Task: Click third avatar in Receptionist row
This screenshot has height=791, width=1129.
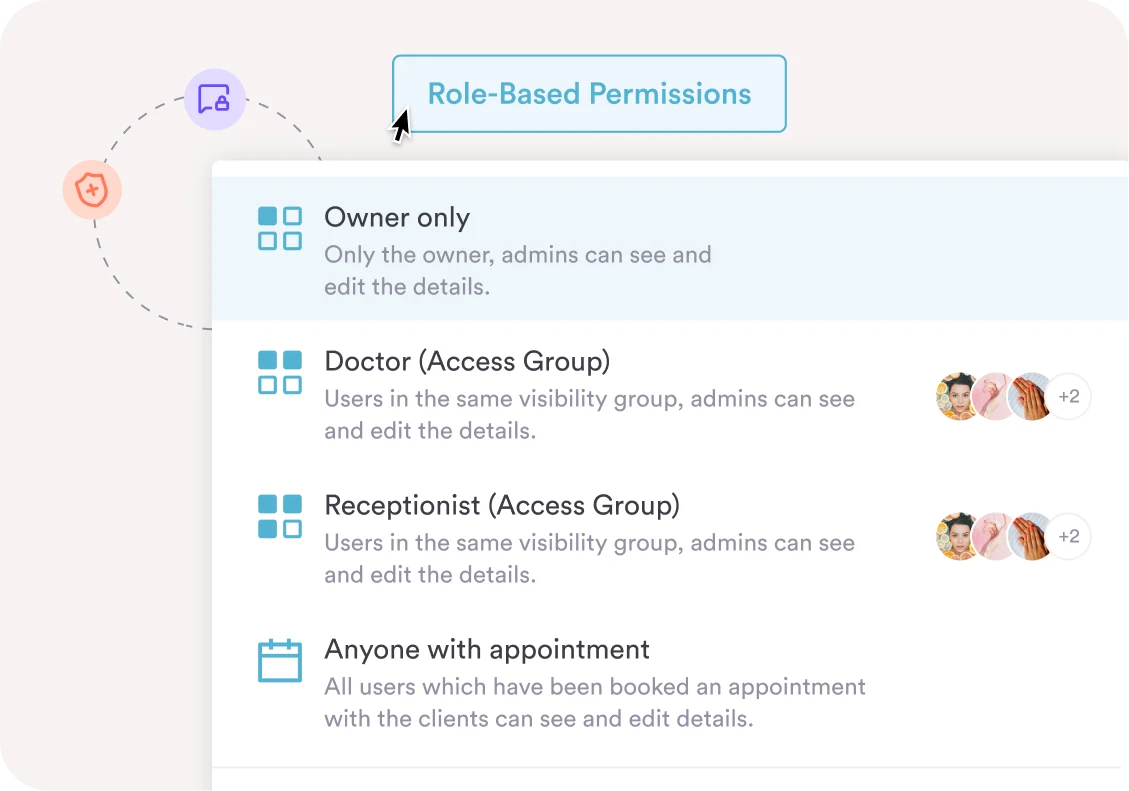Action: [x=1030, y=537]
